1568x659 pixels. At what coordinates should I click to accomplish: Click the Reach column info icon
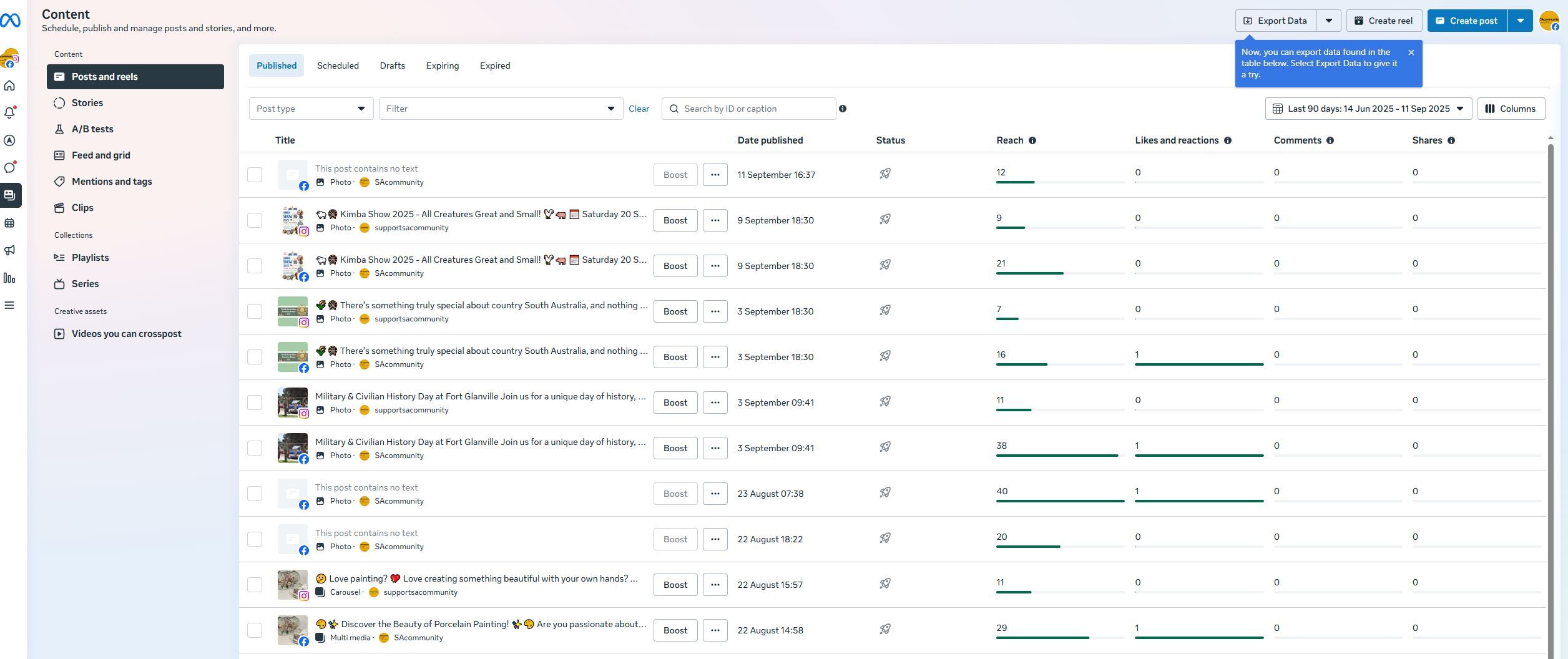[1032, 140]
